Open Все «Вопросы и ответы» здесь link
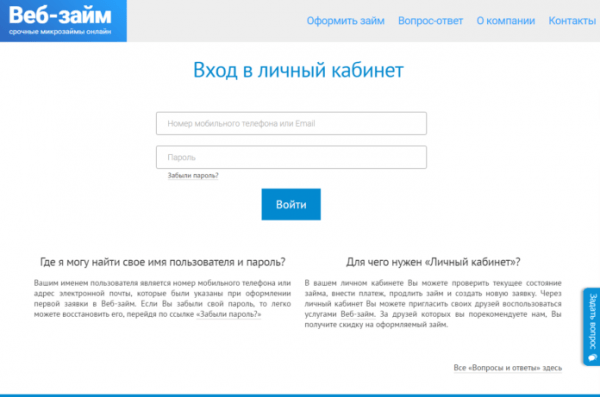The image size is (600, 397). coord(507,368)
